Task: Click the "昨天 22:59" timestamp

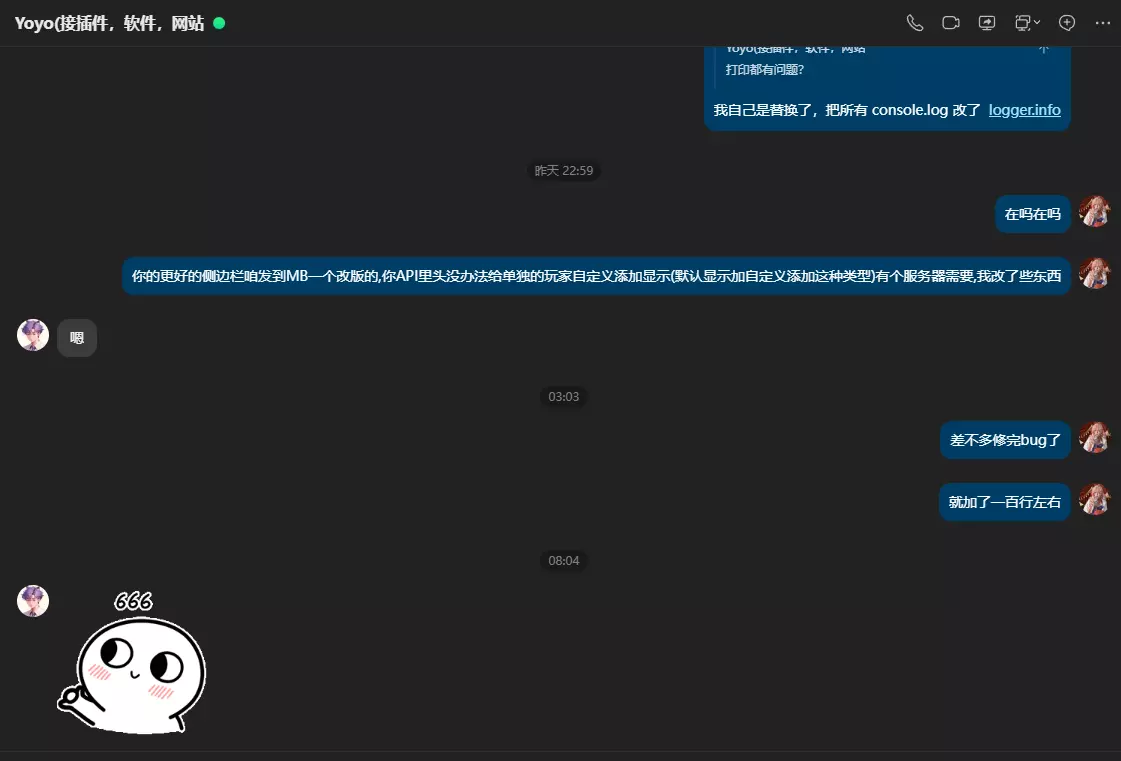Action: pyautogui.click(x=564, y=170)
